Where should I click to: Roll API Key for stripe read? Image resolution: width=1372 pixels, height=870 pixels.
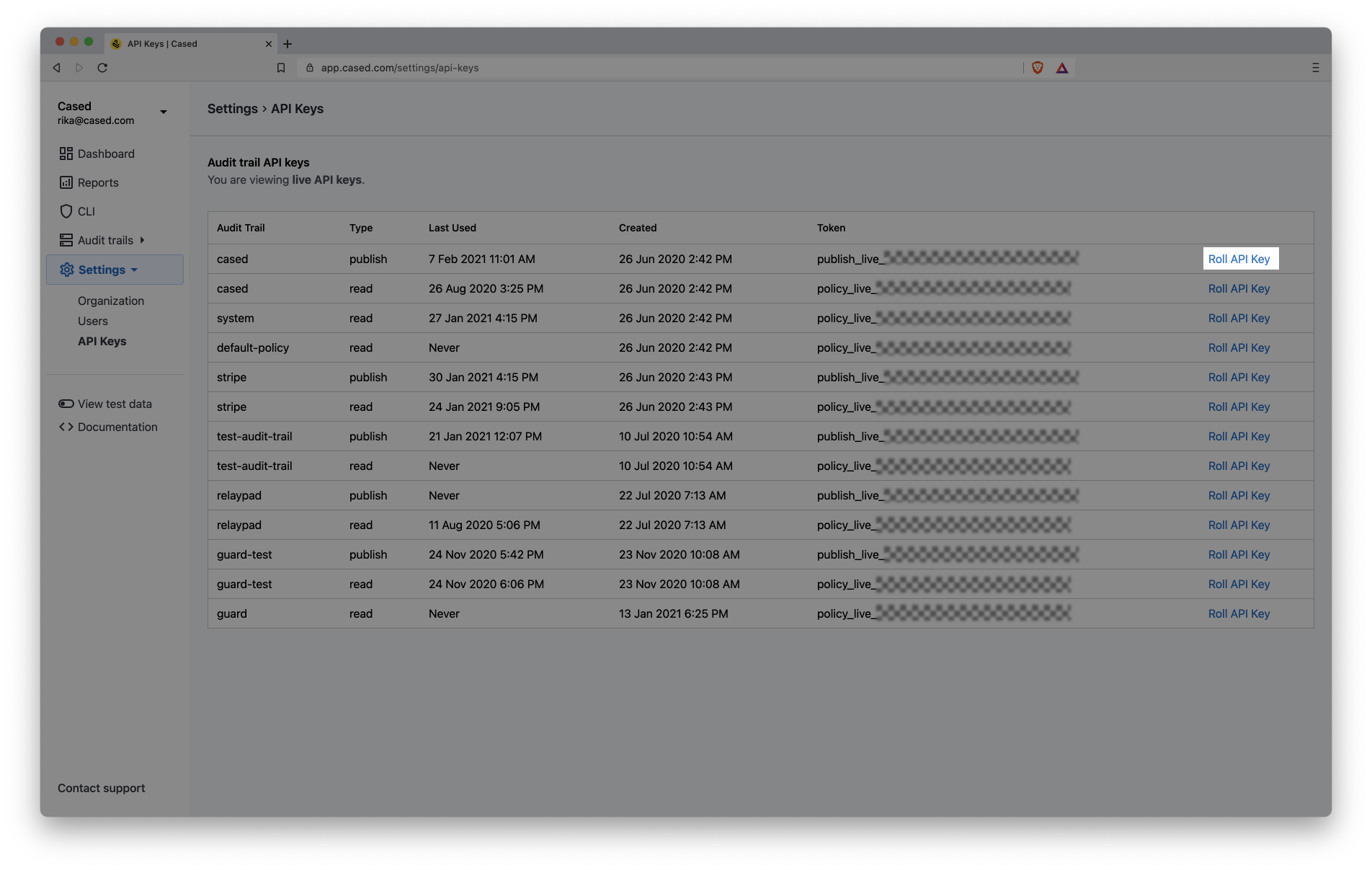tap(1239, 407)
